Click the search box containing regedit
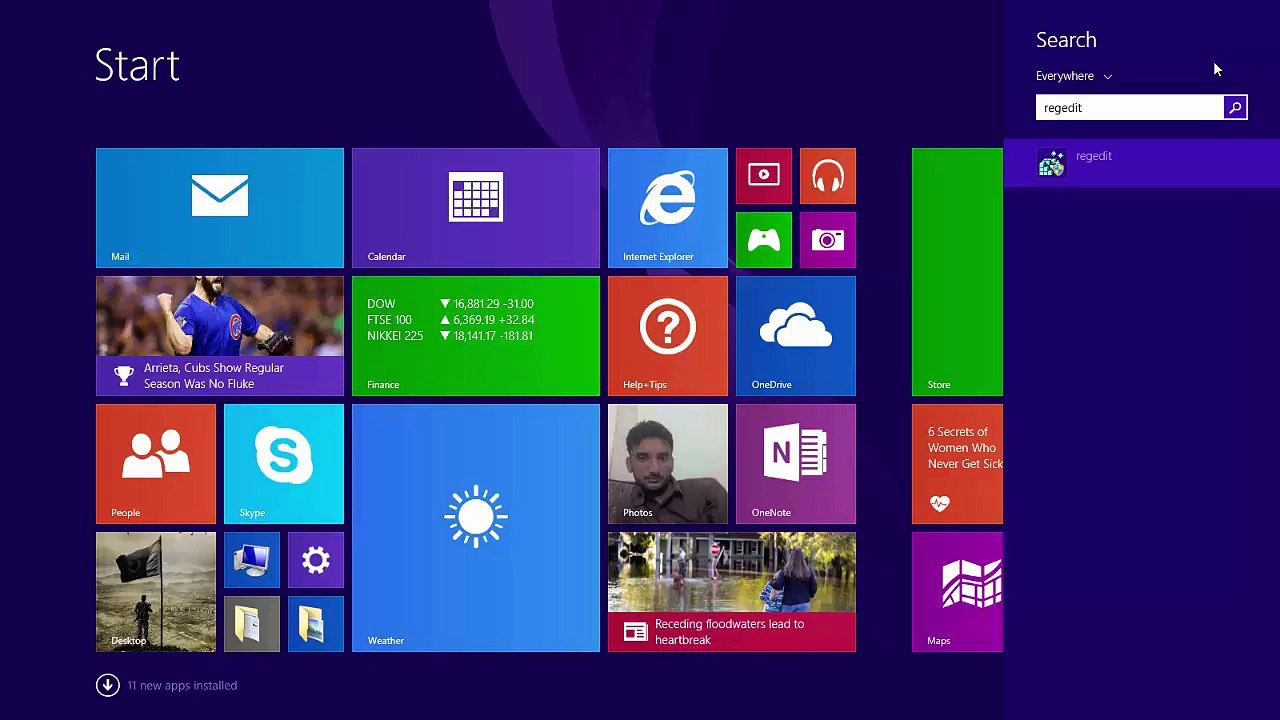This screenshot has width=1280, height=720. (x=1130, y=108)
